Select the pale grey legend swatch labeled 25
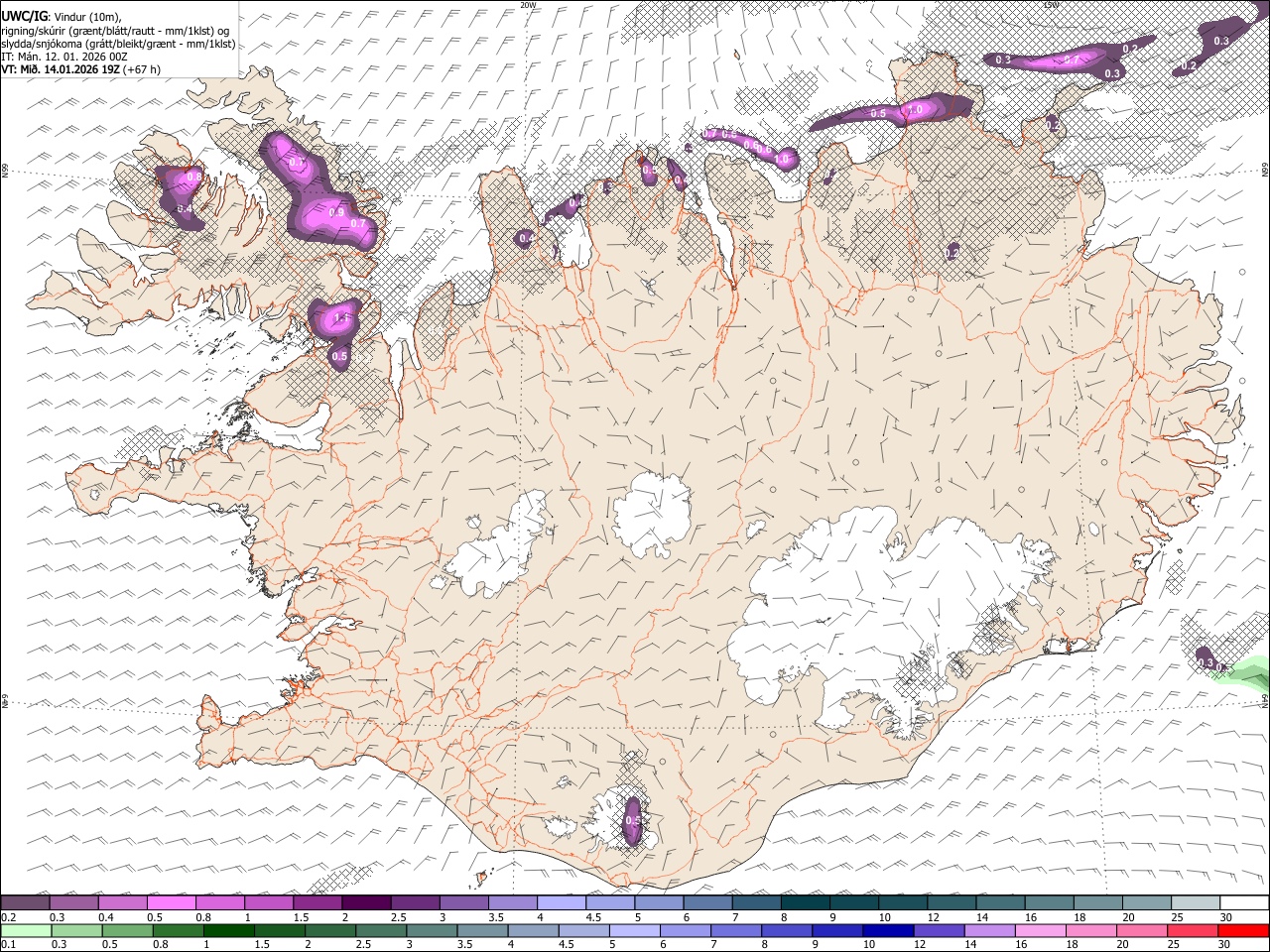1270x952 pixels. pyautogui.click(x=1195, y=902)
